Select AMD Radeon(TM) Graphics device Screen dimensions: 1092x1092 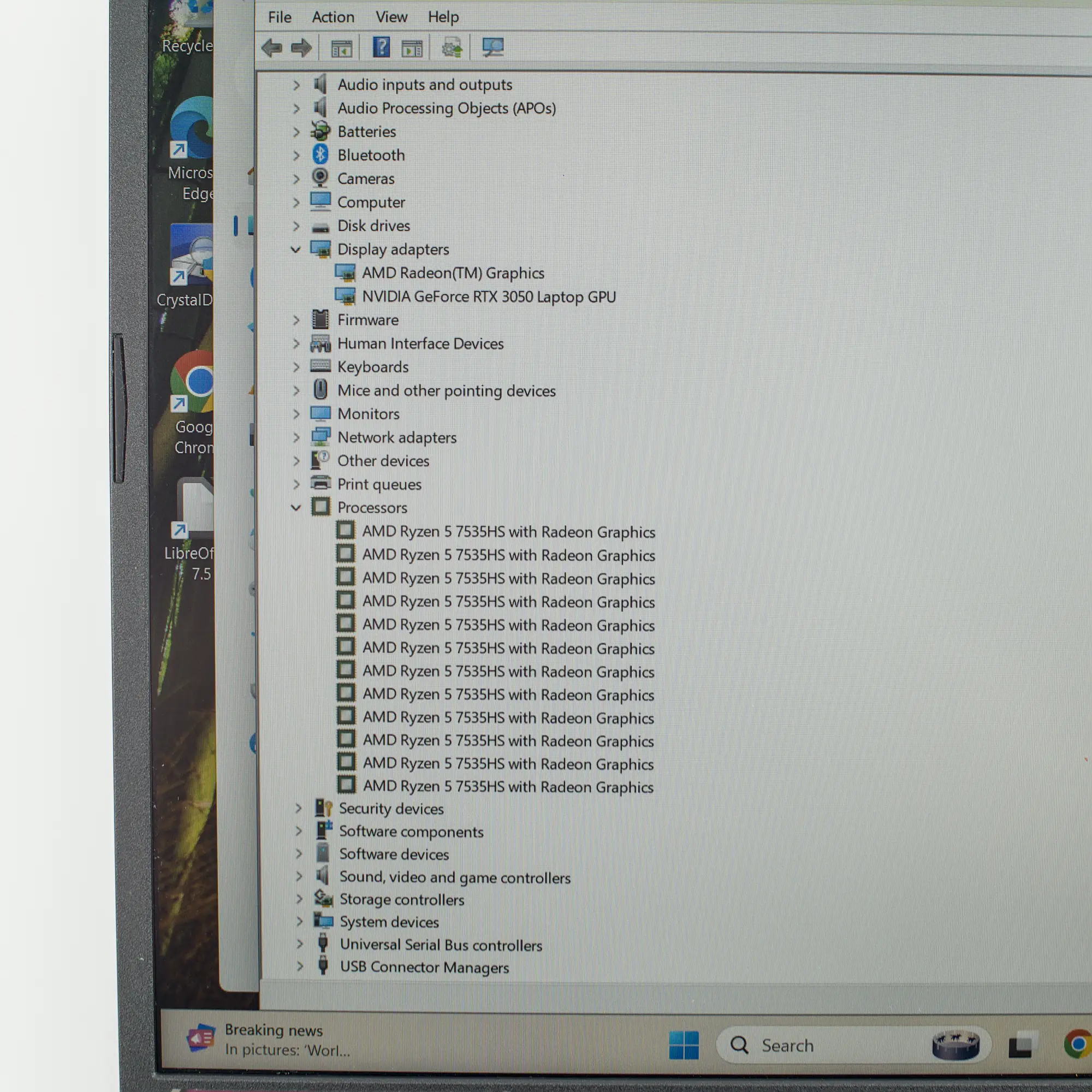coord(453,273)
